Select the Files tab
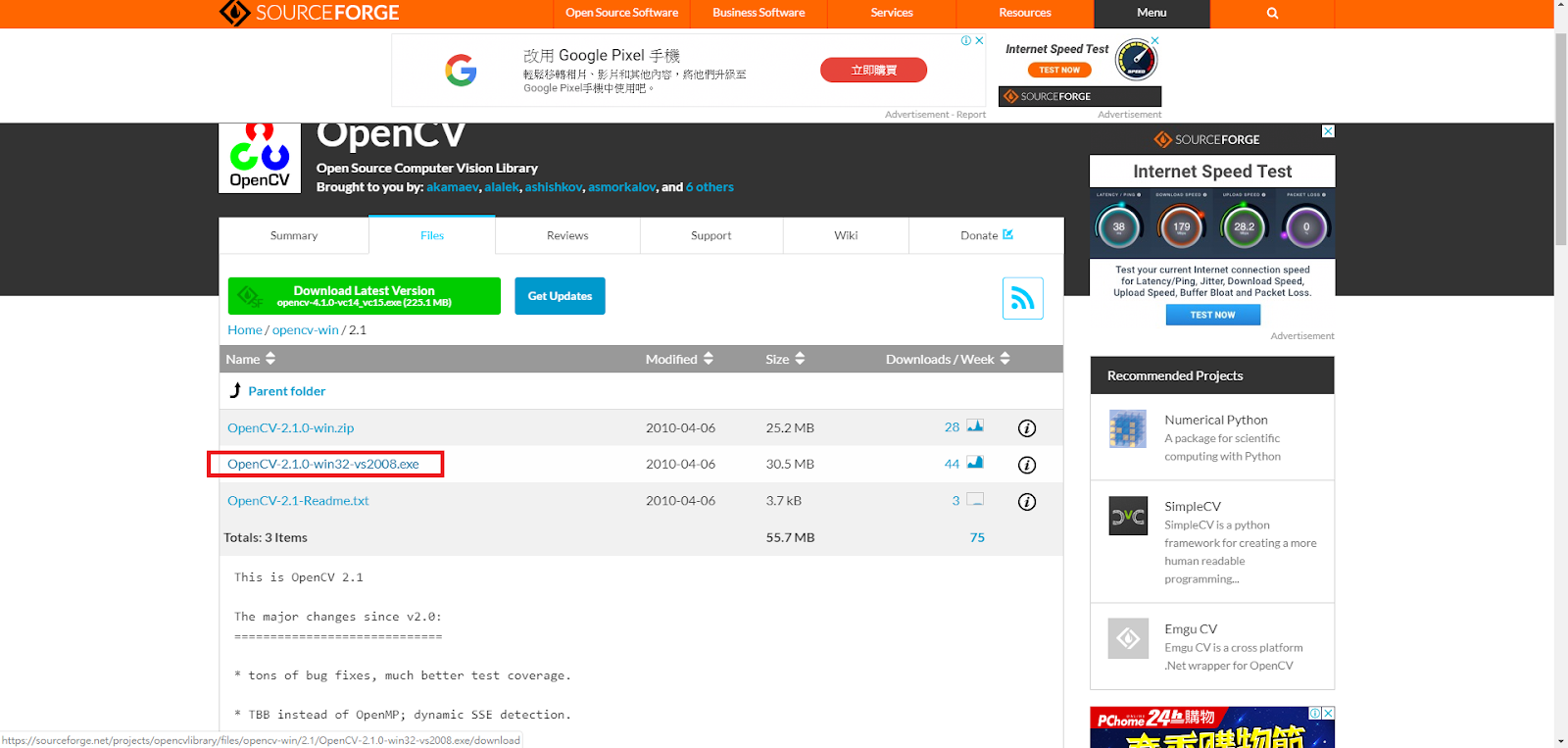 tap(432, 235)
